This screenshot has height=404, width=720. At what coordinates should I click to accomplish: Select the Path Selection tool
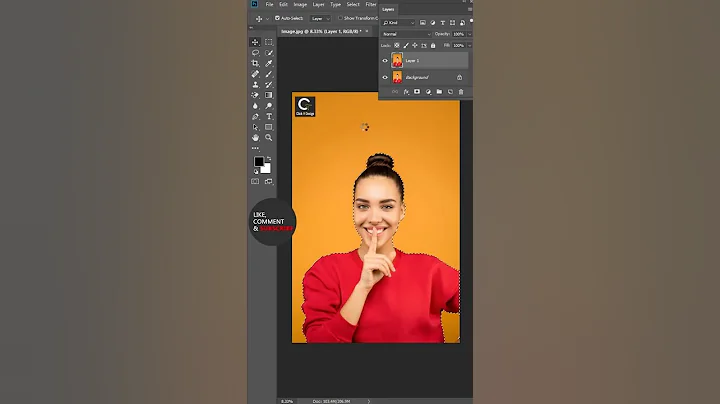tap(255, 127)
